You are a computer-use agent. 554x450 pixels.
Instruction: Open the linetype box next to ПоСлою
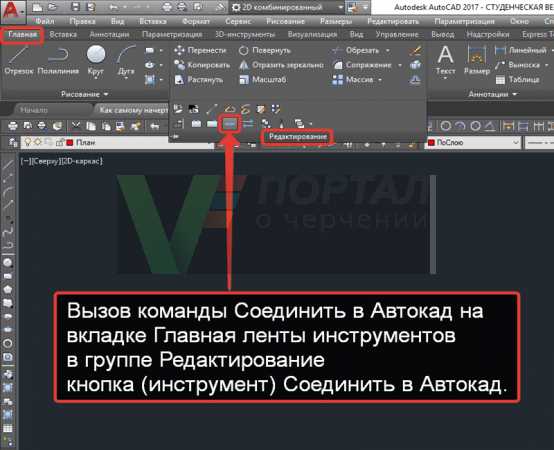point(540,142)
